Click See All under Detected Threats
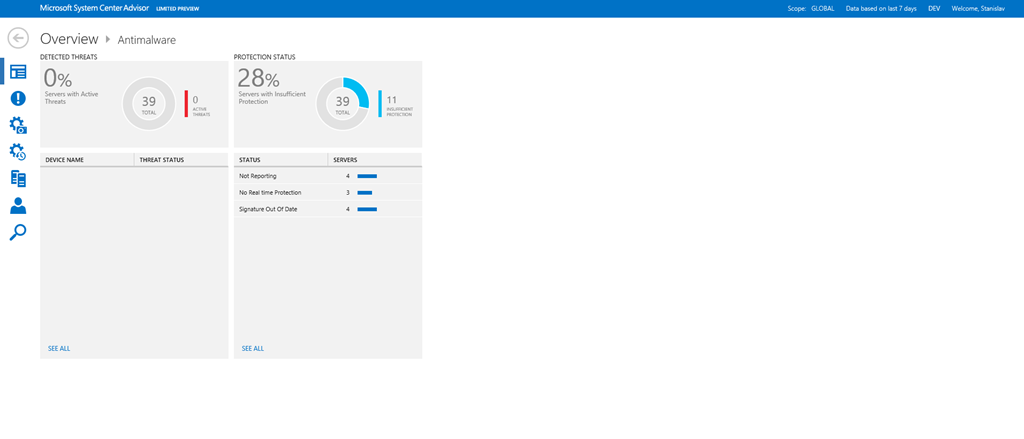 click(59, 348)
